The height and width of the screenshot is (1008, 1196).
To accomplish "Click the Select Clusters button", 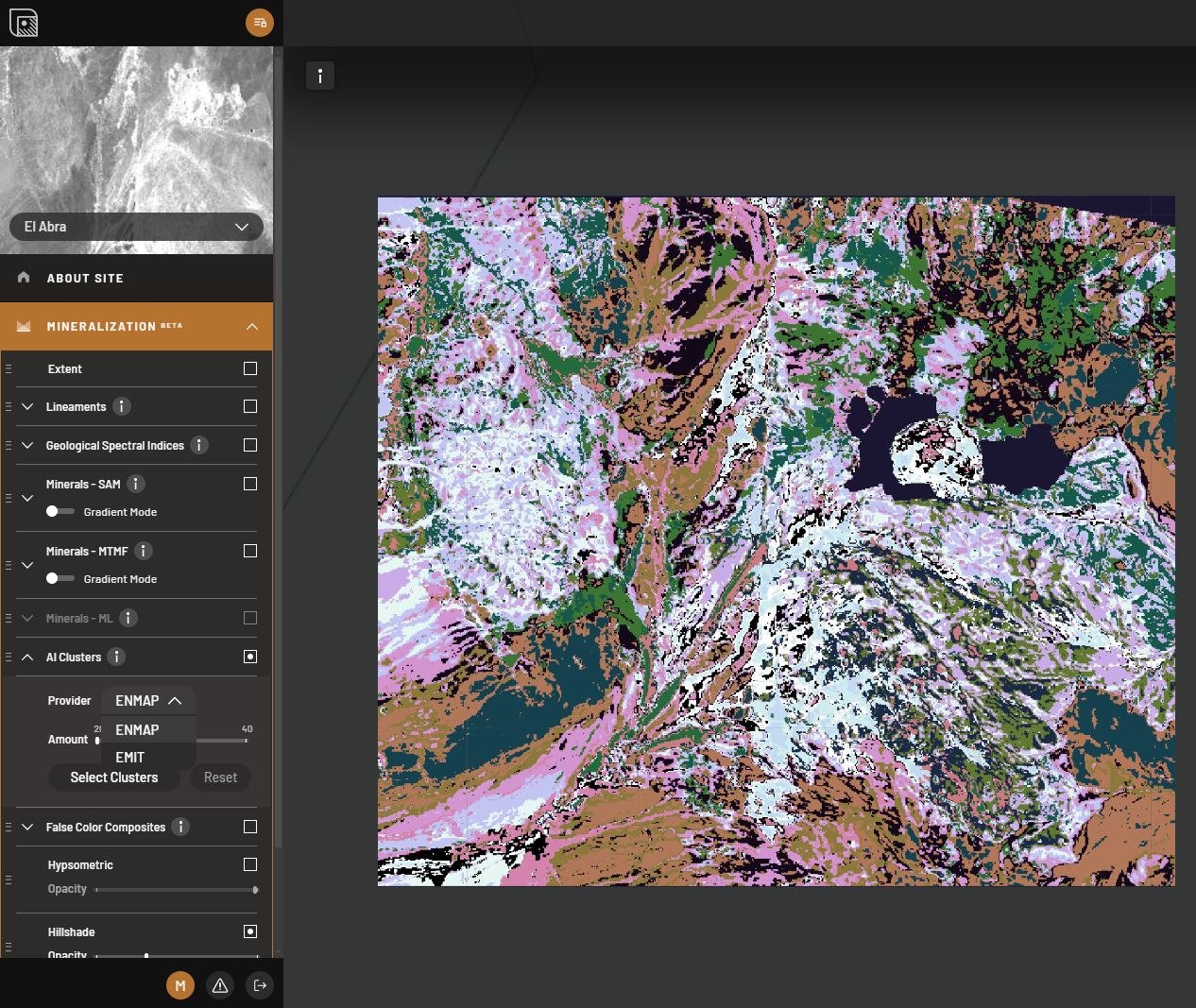I will tap(114, 777).
